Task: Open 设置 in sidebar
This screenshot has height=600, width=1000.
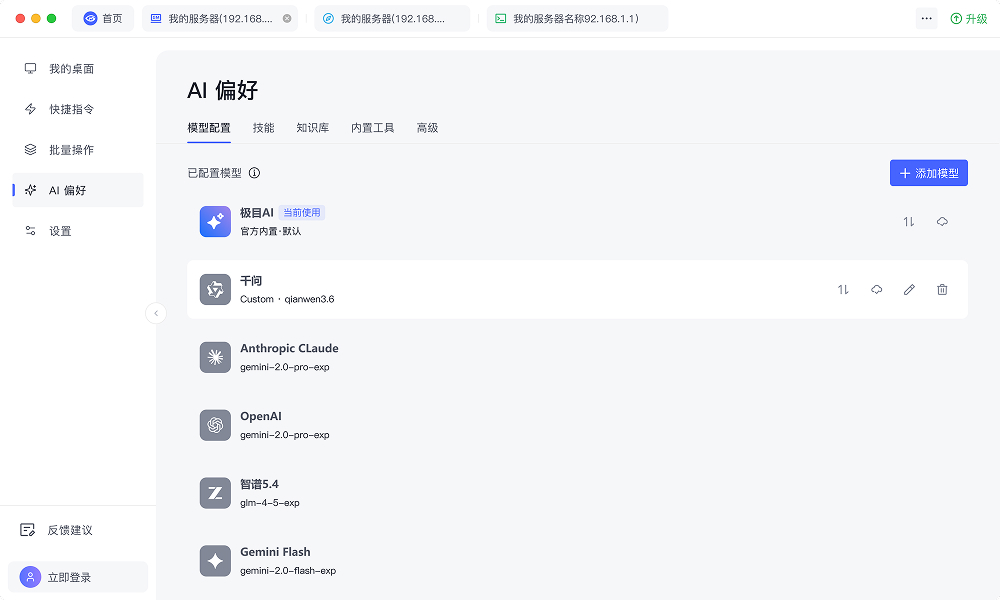Action: [78, 231]
